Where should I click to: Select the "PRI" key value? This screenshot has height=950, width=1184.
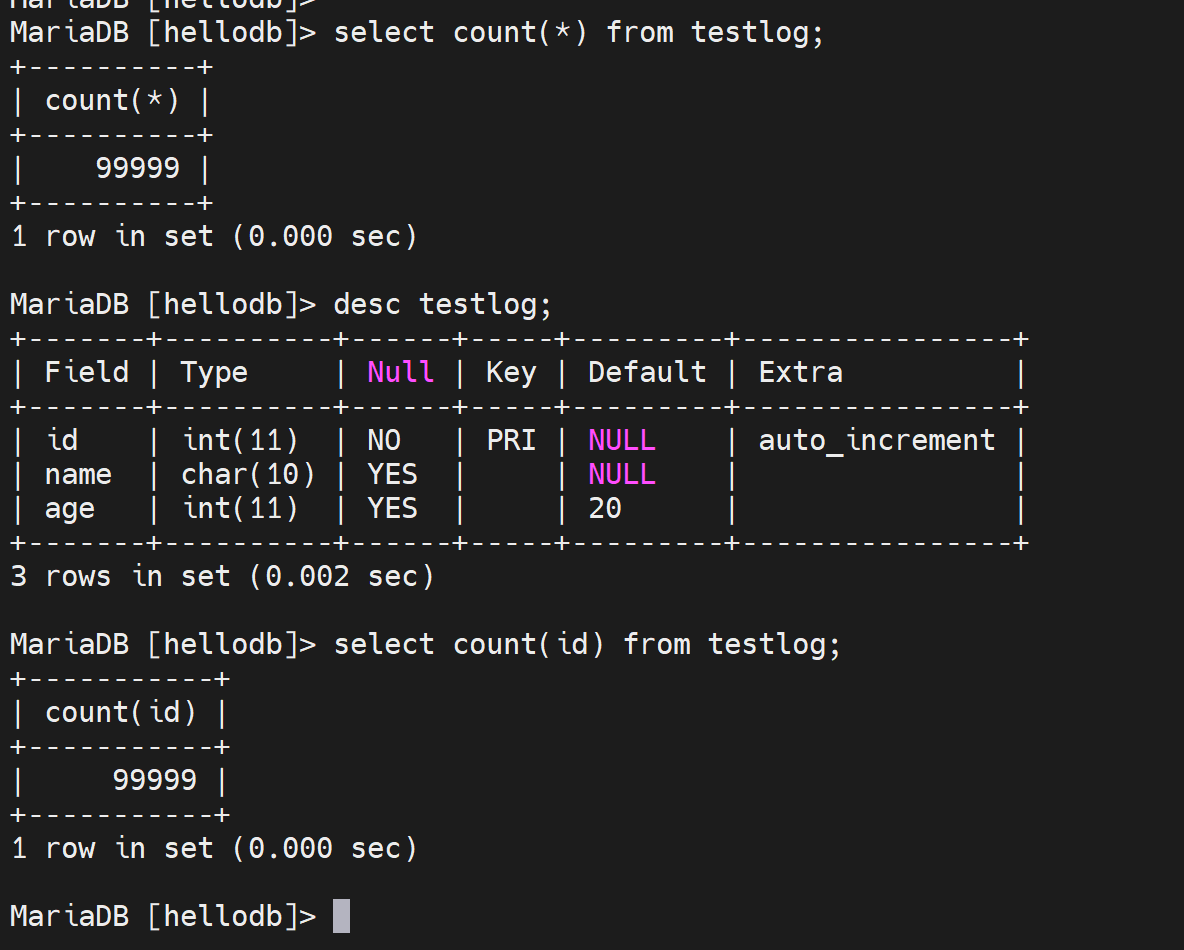pyautogui.click(x=511, y=440)
